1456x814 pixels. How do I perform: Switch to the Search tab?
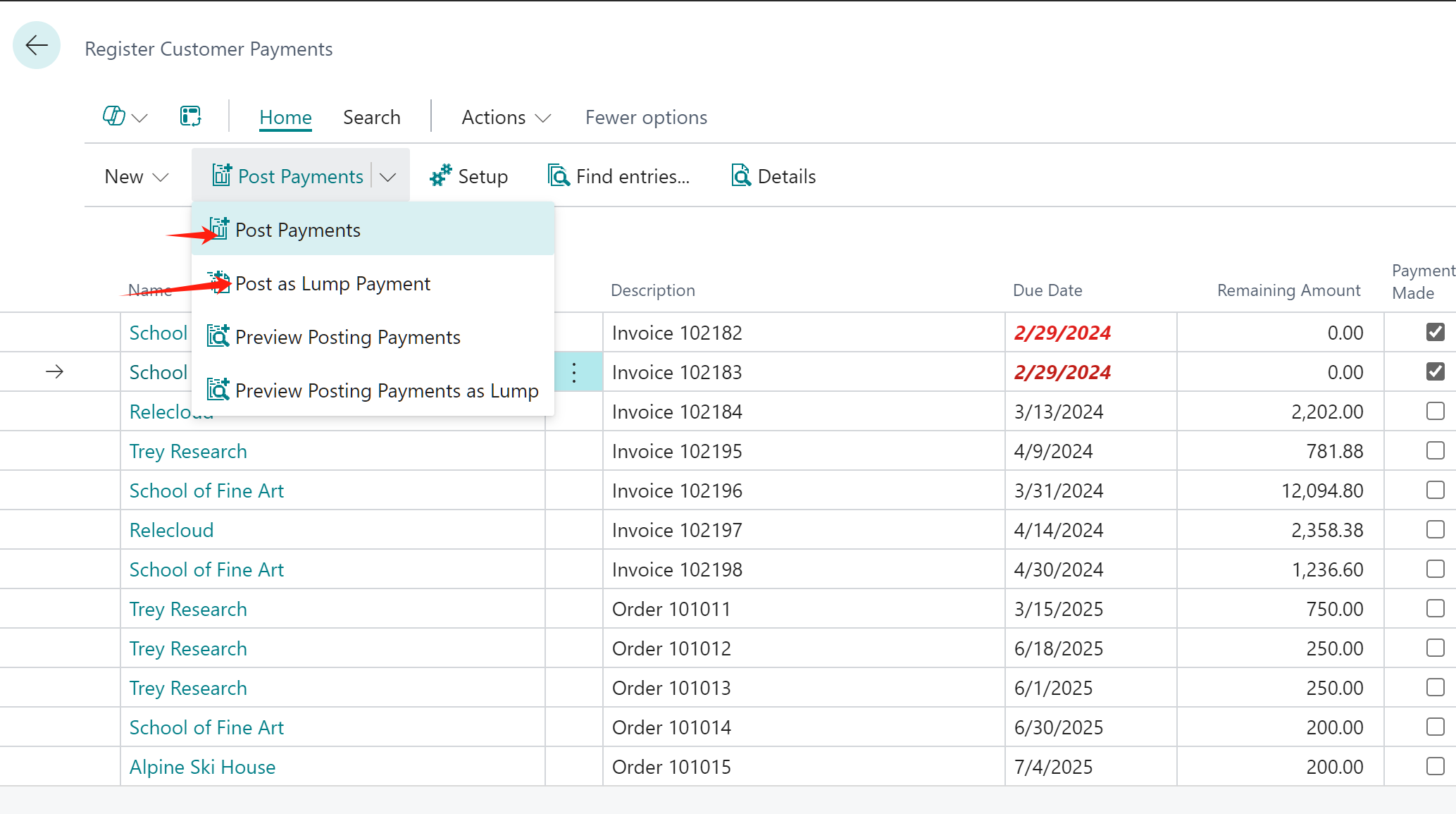371,117
